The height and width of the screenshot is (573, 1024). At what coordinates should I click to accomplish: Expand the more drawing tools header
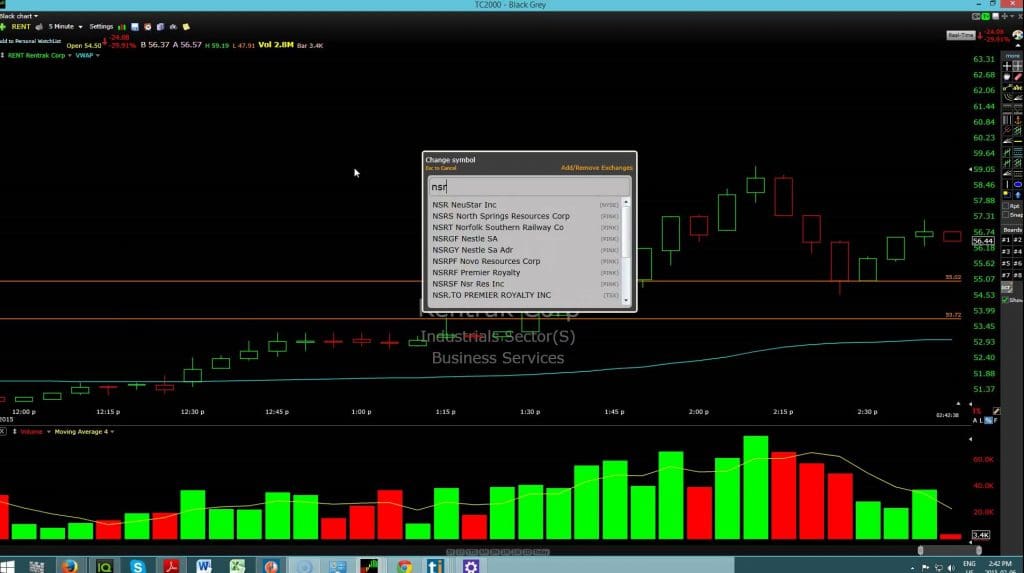(x=1013, y=56)
